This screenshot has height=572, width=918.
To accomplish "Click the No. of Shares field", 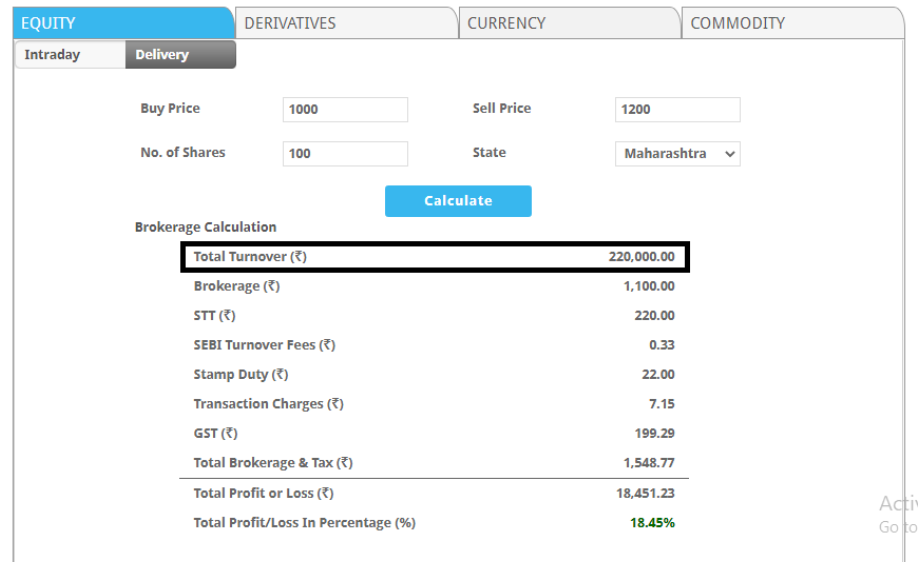I will click(345, 154).
